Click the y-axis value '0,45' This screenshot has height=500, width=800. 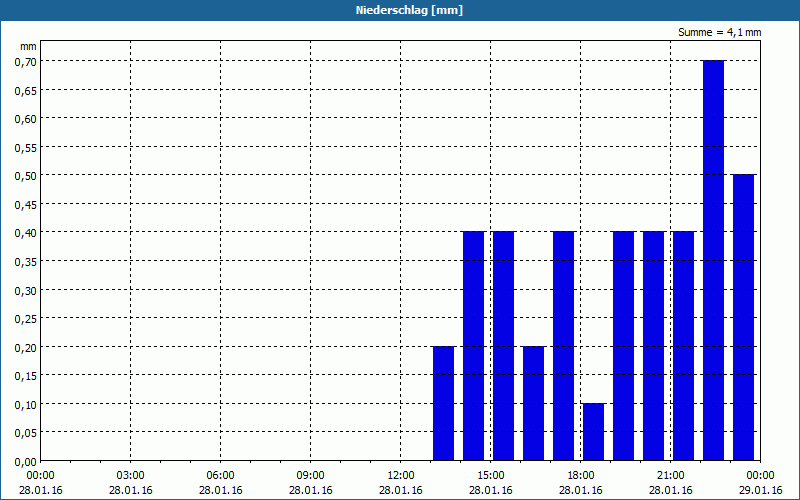point(25,204)
